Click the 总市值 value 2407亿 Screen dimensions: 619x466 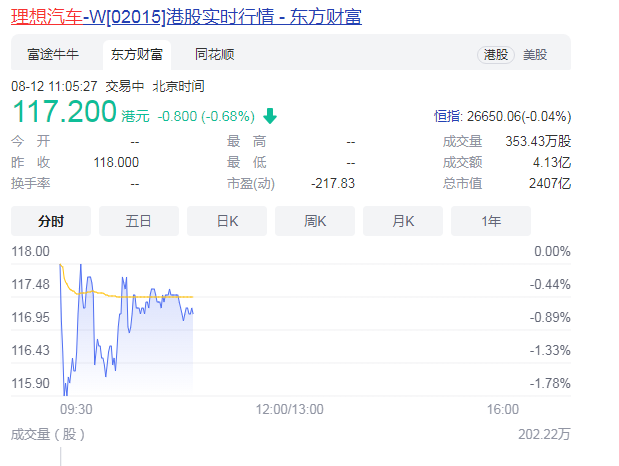[550, 183]
